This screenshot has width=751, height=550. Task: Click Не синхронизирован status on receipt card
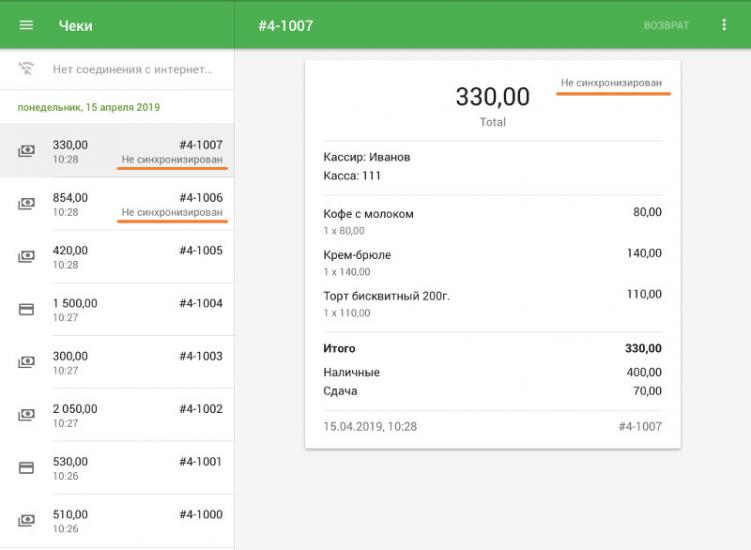[x=611, y=83]
